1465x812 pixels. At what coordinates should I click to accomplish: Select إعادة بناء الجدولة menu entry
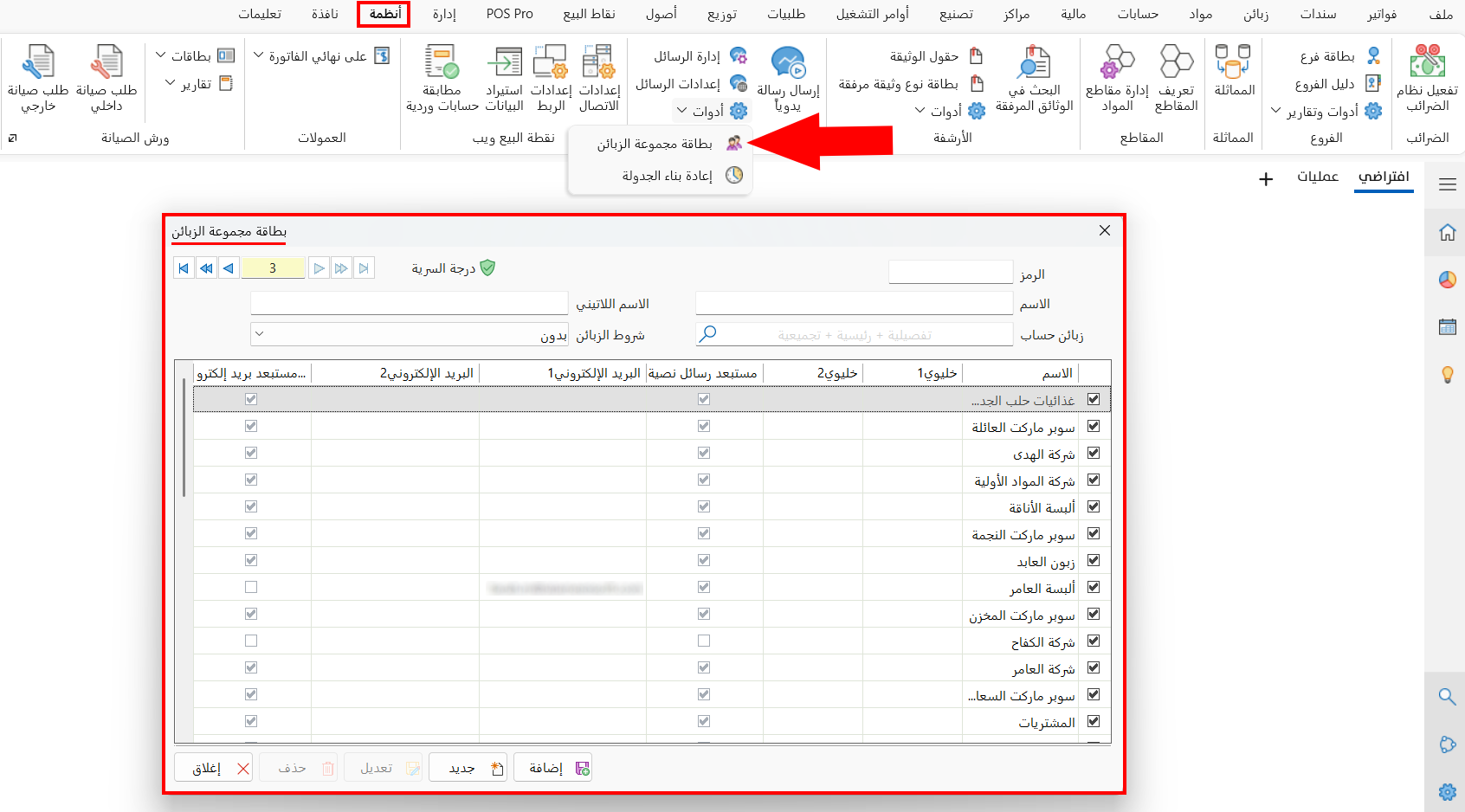(660, 176)
